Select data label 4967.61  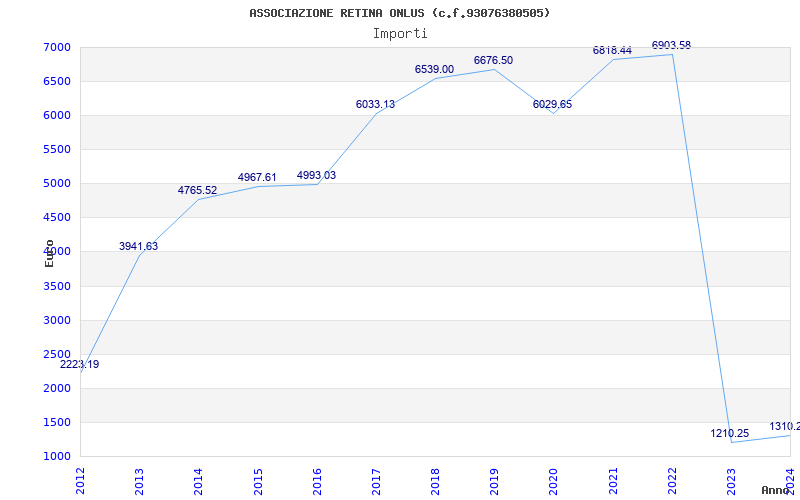(257, 178)
